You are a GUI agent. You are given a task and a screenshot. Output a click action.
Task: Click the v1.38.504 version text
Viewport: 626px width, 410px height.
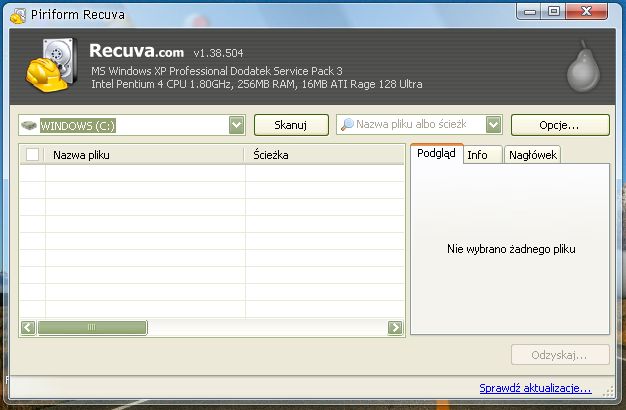click(218, 53)
